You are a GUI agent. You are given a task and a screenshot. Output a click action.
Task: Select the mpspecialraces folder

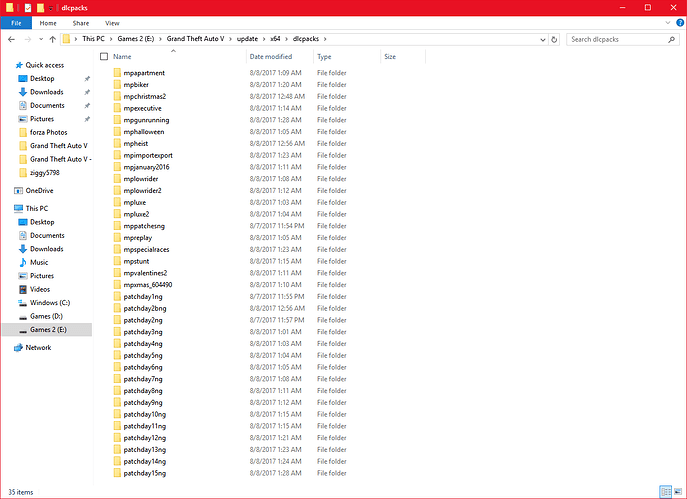(x=146, y=250)
